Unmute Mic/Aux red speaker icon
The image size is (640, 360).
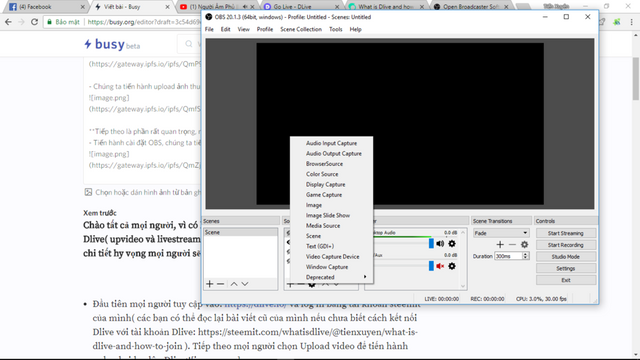click(440, 266)
